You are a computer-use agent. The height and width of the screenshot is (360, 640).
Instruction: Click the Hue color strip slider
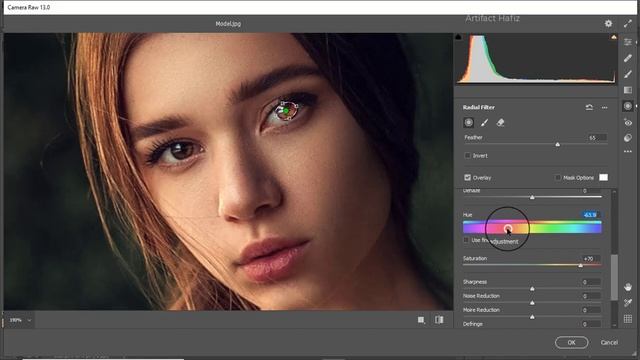(532, 227)
